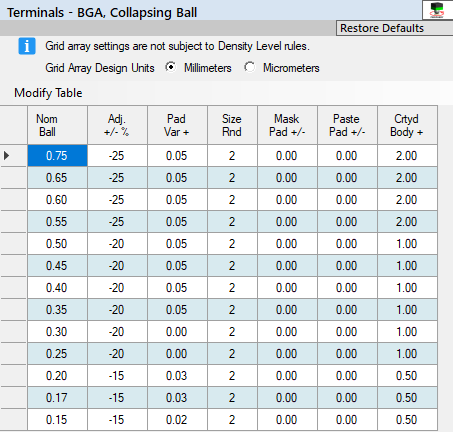Open the Modify Table menu
Viewport: 453px width, 432px height.
(48, 93)
